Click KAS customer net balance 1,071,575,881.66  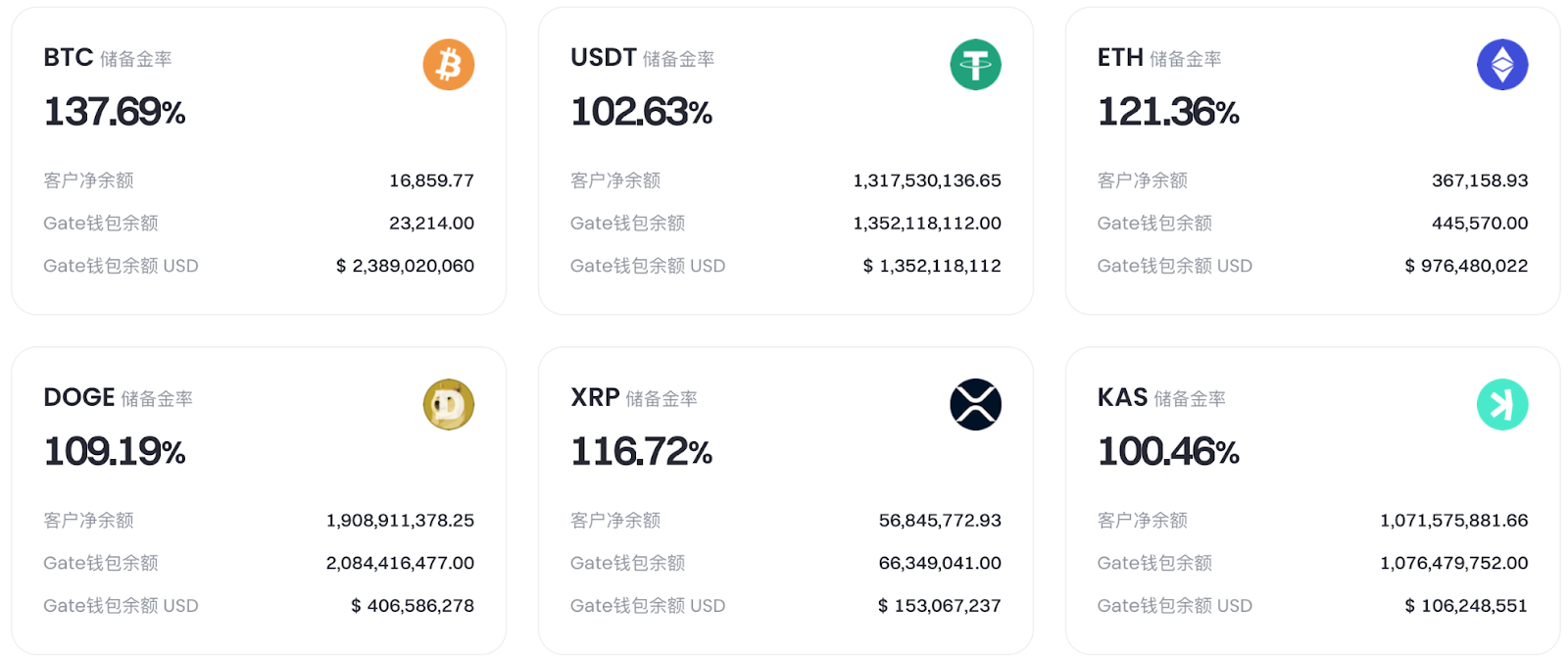1454,521
